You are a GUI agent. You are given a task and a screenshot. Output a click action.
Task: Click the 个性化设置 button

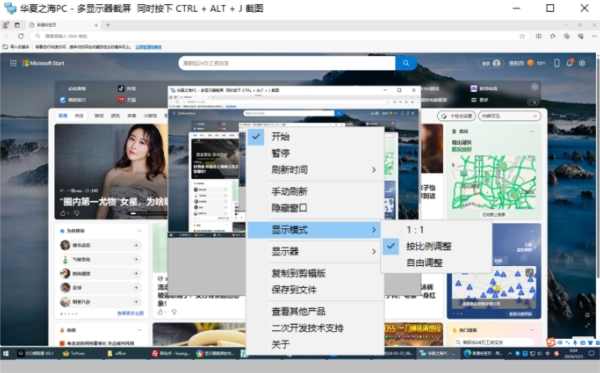(457, 116)
